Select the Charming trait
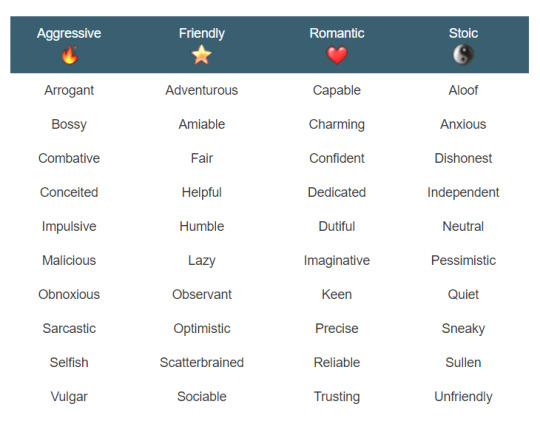Screen dimensions: 540x427 coord(337,125)
